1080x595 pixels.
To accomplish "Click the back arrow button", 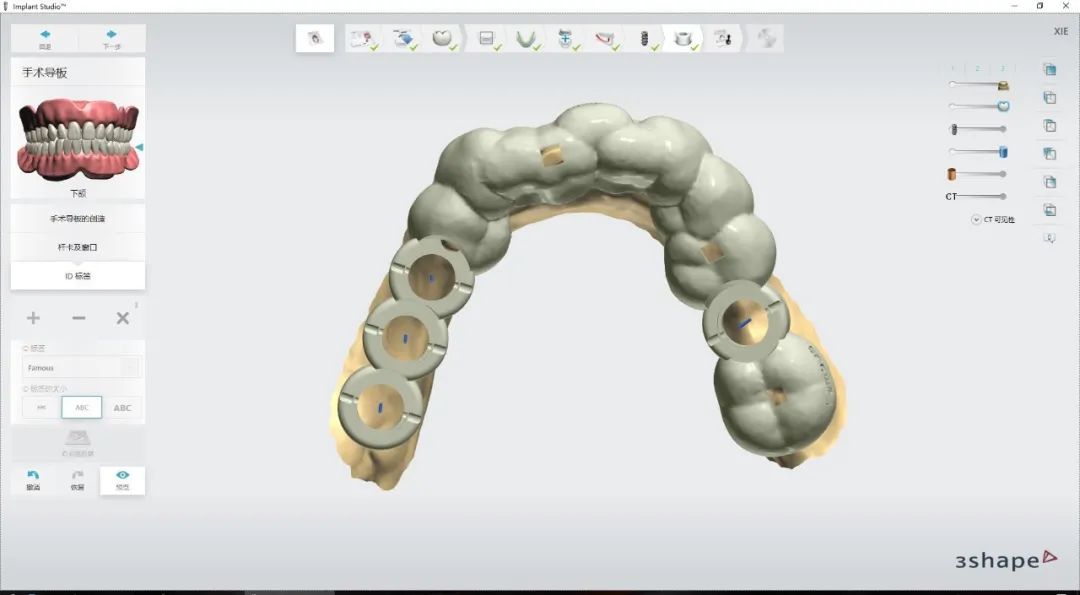I will coord(45,38).
